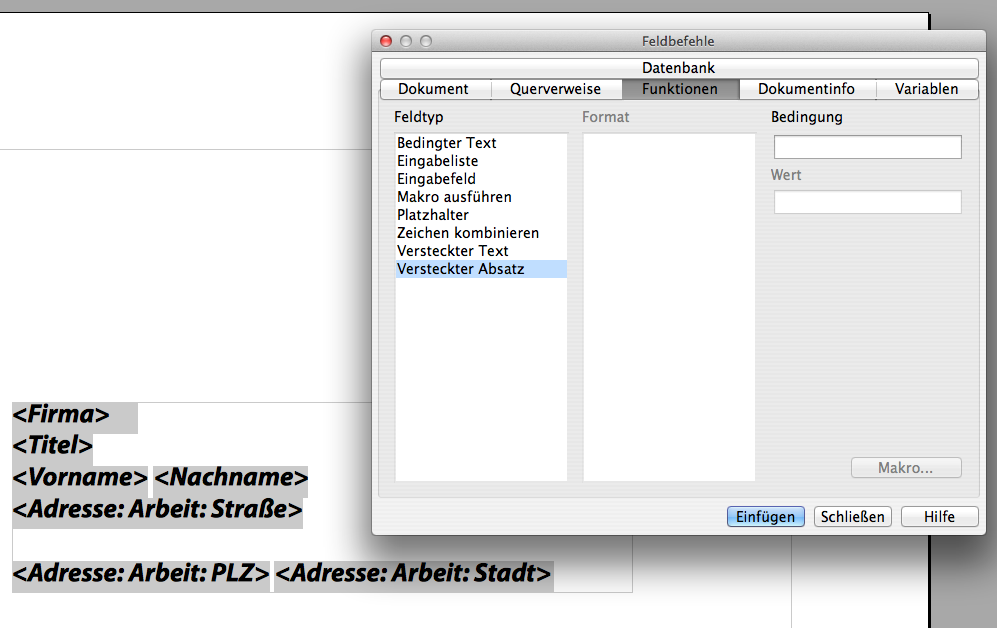Click Versteckter Absatz list item
This screenshot has height=628, width=997.
tap(481, 269)
